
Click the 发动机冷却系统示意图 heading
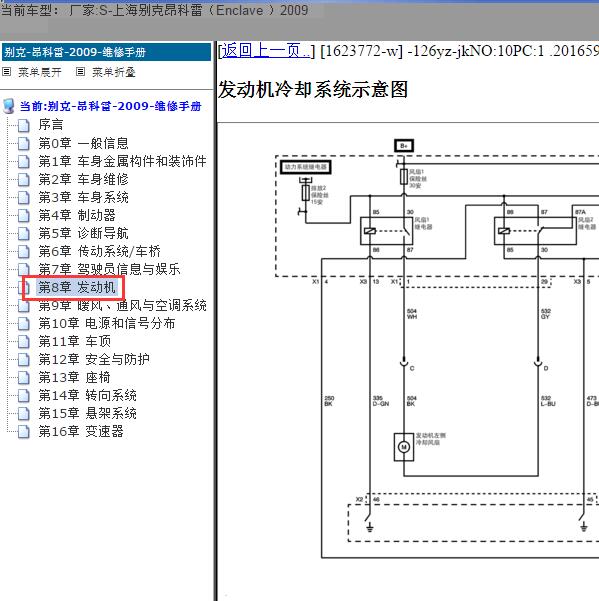tap(313, 90)
